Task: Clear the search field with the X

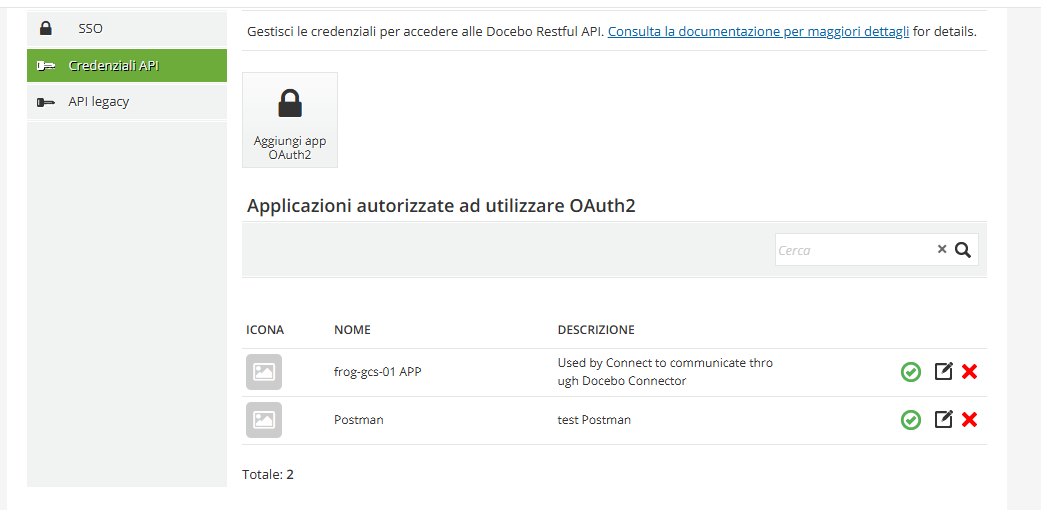Action: [941, 249]
